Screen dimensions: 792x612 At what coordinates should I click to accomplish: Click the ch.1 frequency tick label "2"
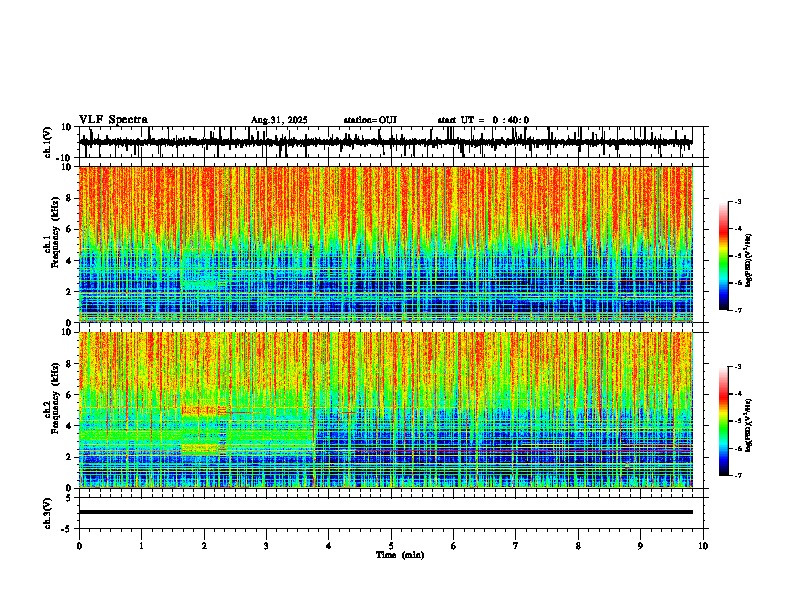tap(69, 291)
